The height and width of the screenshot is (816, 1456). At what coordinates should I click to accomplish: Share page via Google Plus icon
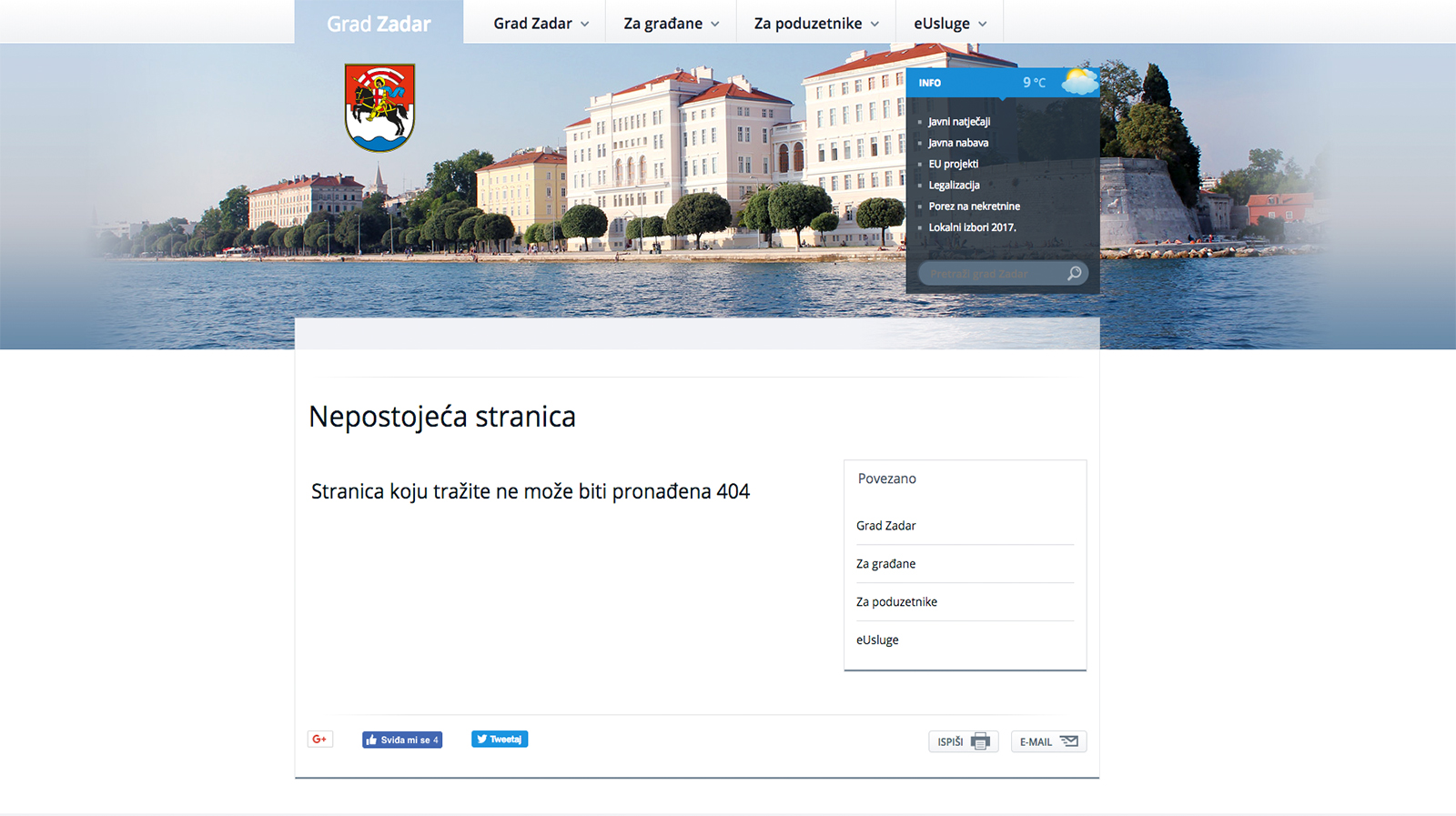point(319,740)
